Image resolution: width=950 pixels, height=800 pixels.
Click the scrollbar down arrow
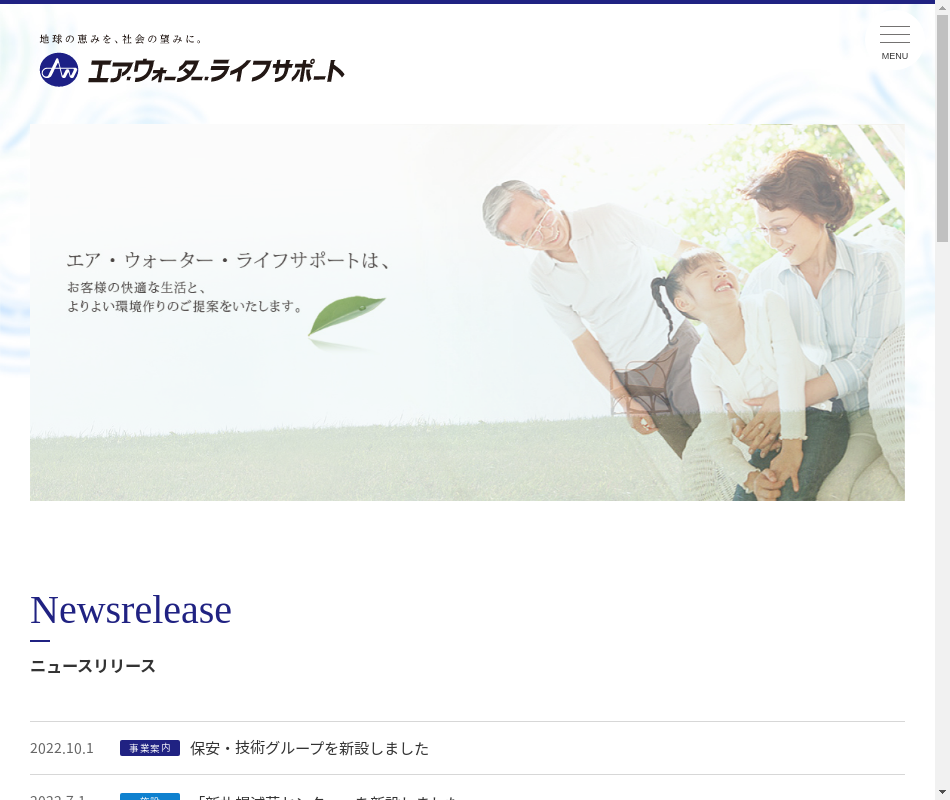(x=942, y=792)
